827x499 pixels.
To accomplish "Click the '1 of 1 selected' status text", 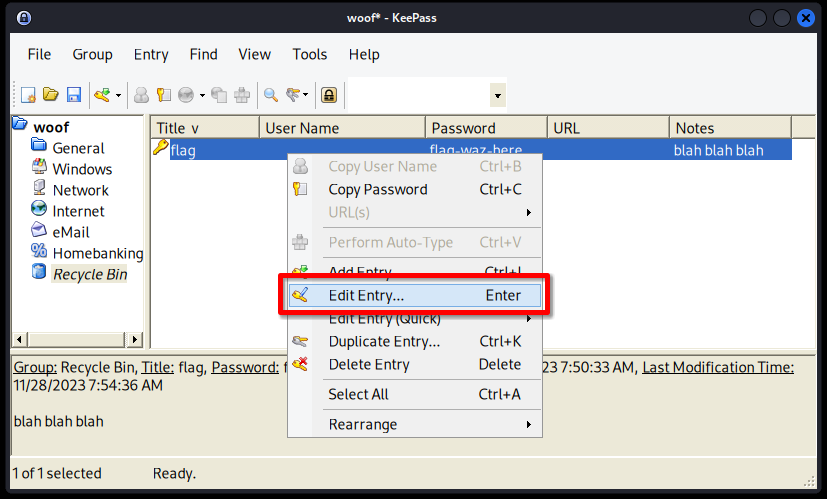I will [57, 473].
